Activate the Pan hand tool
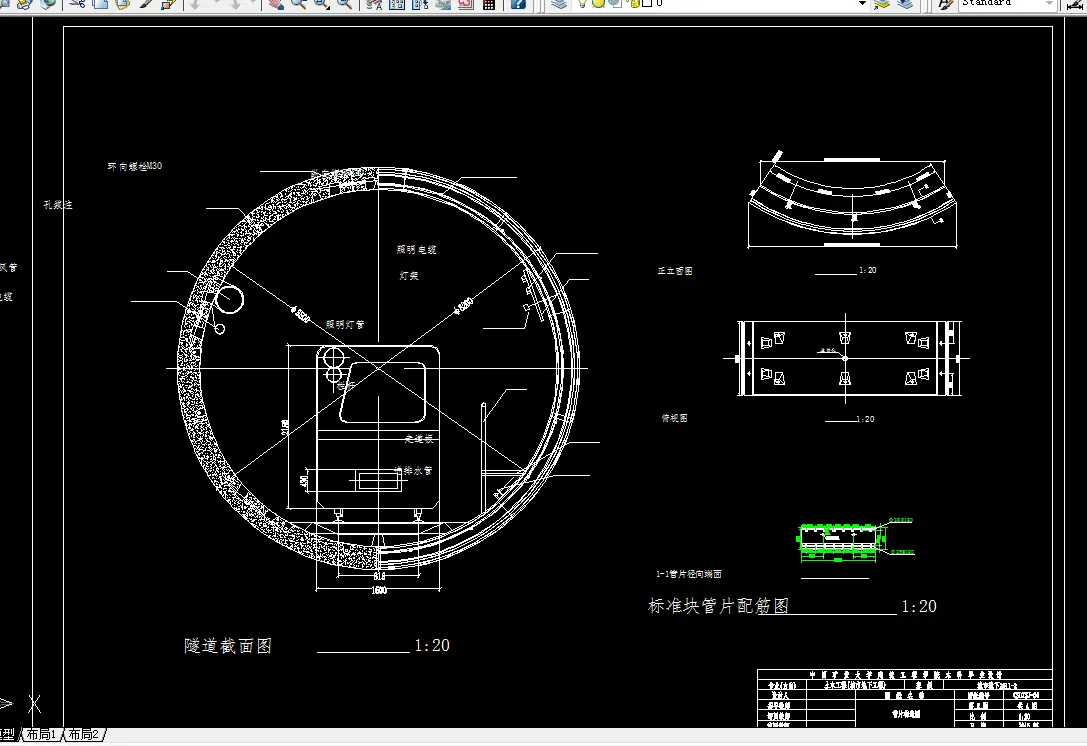 (x=276, y=3)
